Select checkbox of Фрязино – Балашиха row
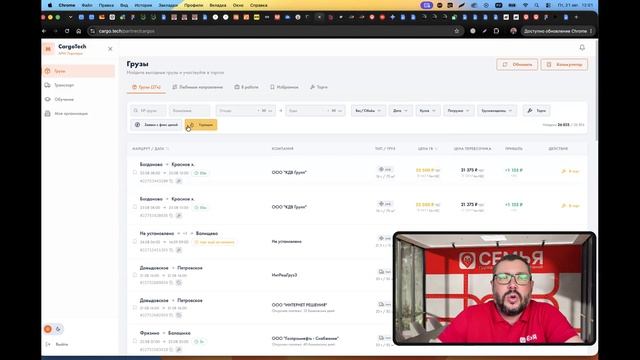 135,341
